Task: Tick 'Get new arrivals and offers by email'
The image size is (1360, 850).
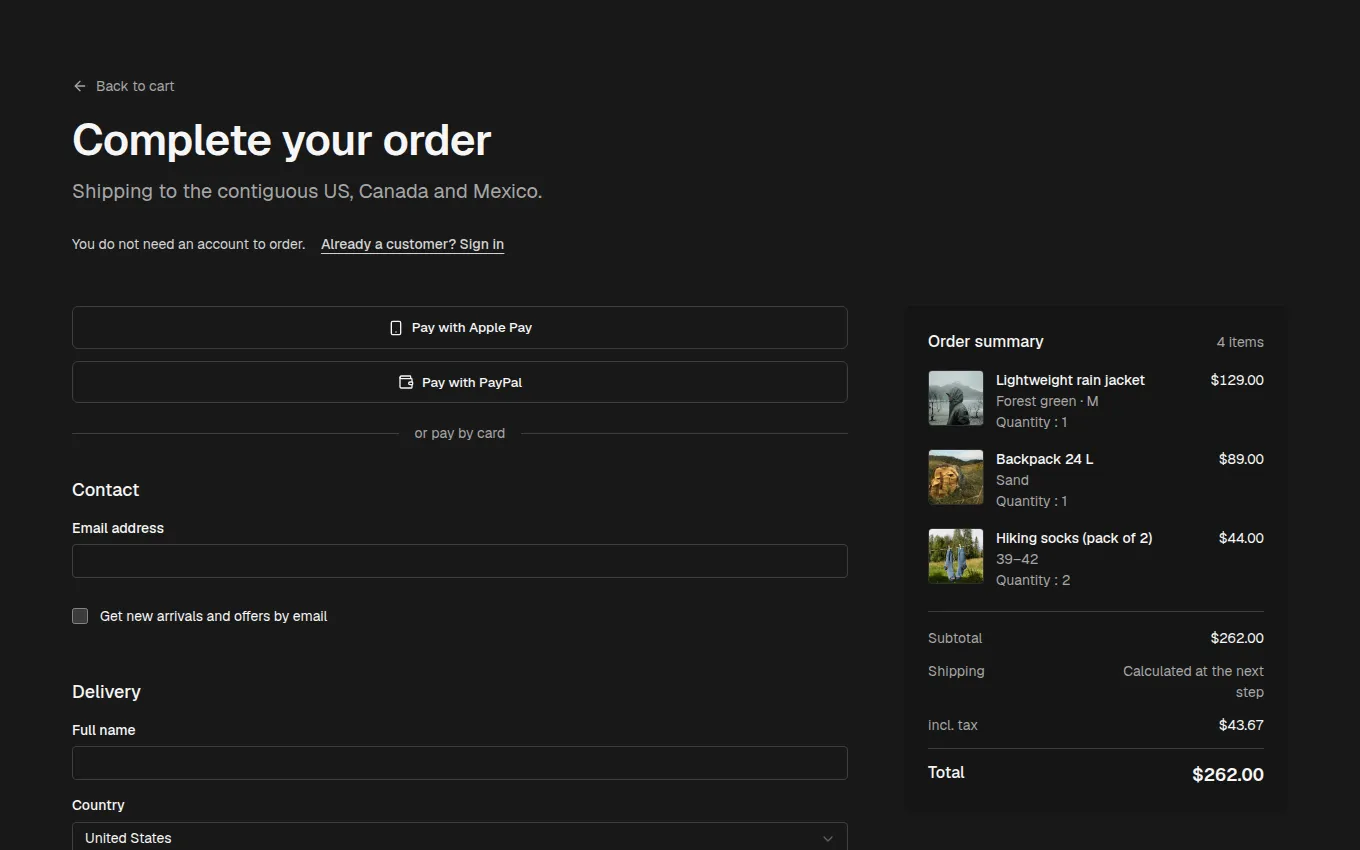Action: click(80, 616)
